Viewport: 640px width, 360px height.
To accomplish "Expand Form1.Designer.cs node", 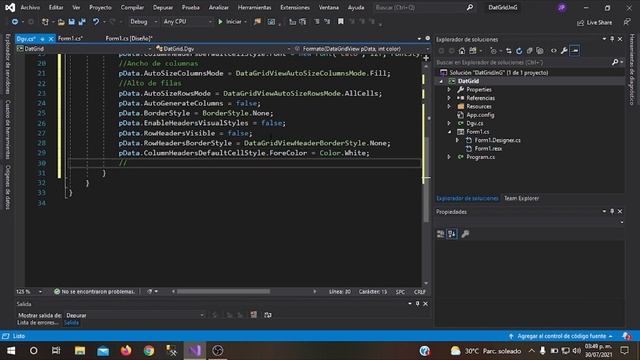I will pyautogui.click(x=457, y=140).
